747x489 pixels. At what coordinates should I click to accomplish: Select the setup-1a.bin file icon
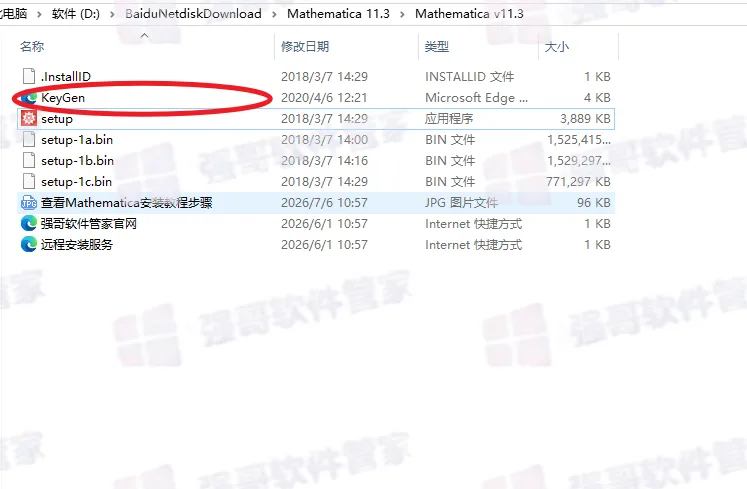tap(29, 140)
